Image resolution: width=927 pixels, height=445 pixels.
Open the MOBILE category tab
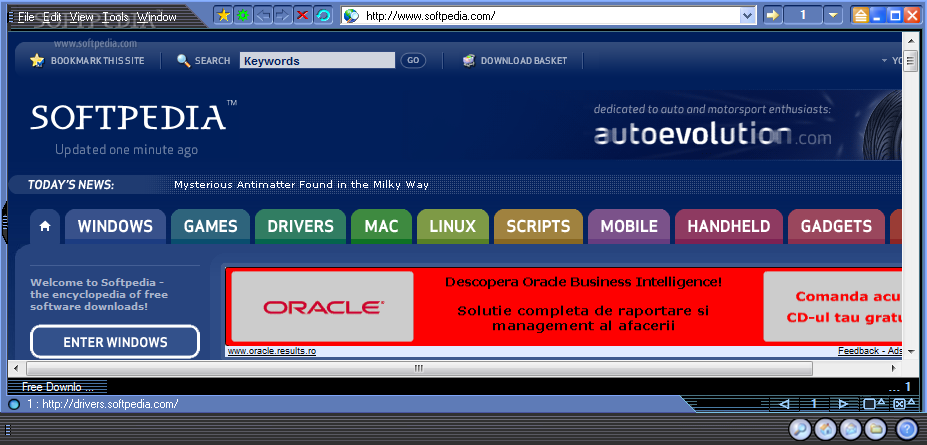tap(629, 226)
